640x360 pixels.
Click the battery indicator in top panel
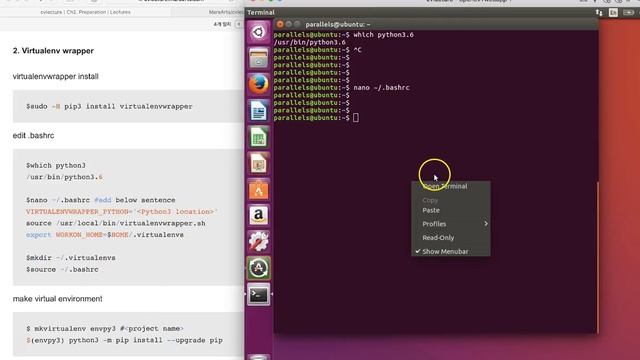click(629, 13)
